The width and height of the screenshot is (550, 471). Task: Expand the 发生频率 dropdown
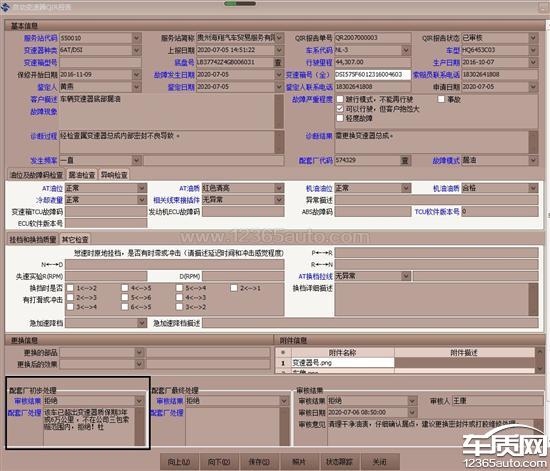click(x=136, y=161)
